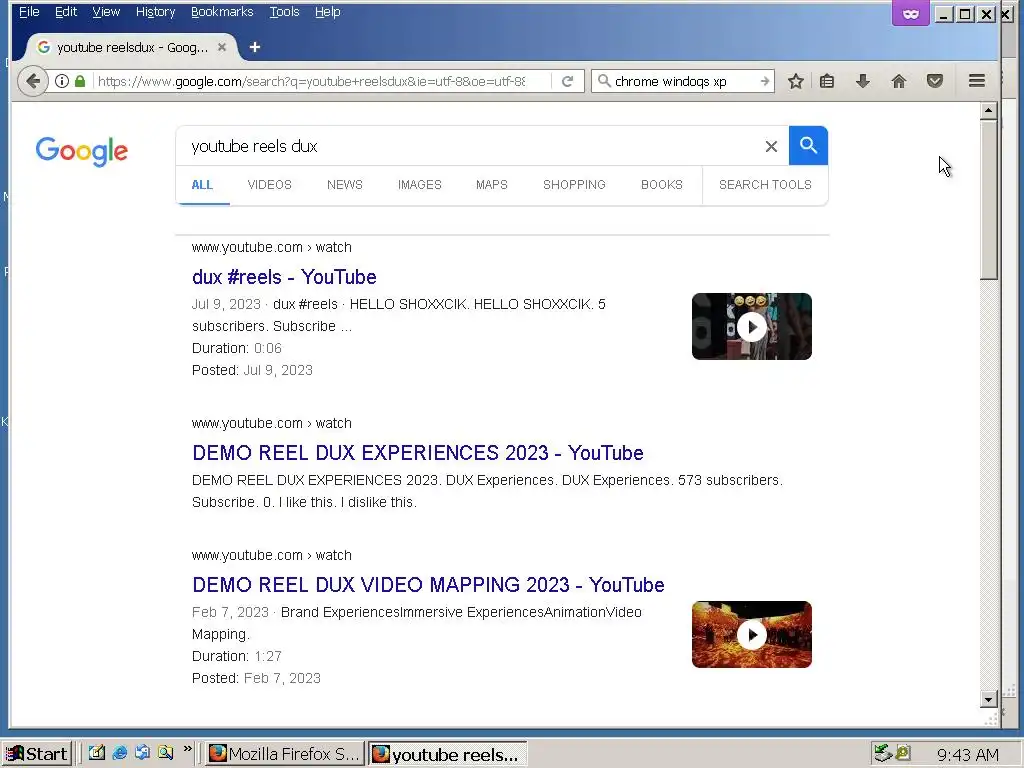Click the green padlock security icon
Image resolution: width=1024 pixels, height=768 pixels.
tap(80, 82)
